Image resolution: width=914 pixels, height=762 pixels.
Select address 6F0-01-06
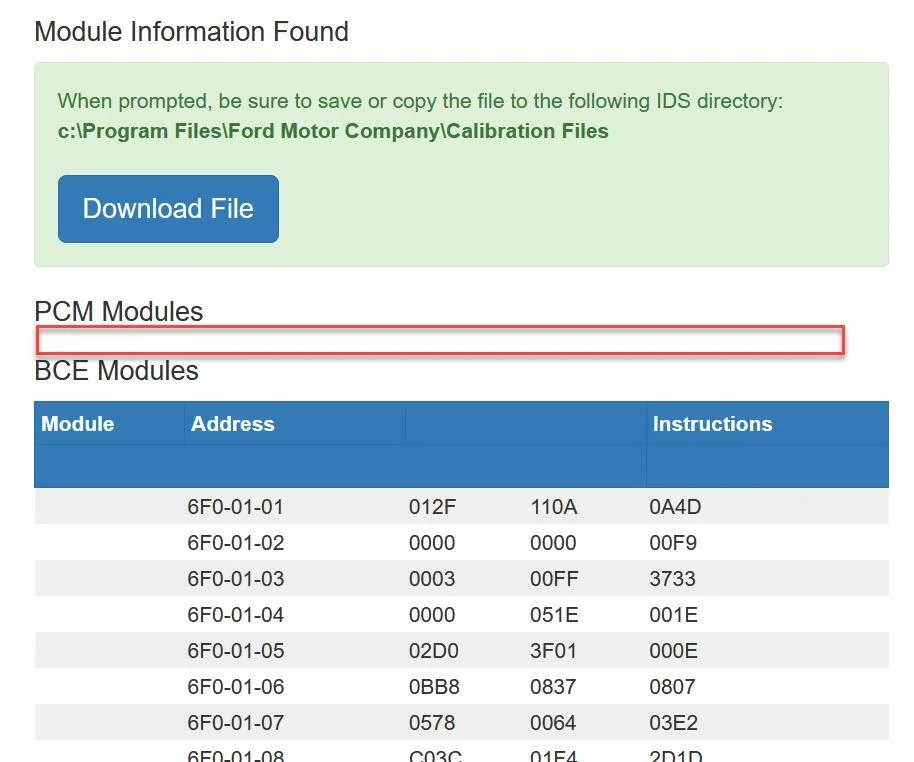[x=235, y=687]
